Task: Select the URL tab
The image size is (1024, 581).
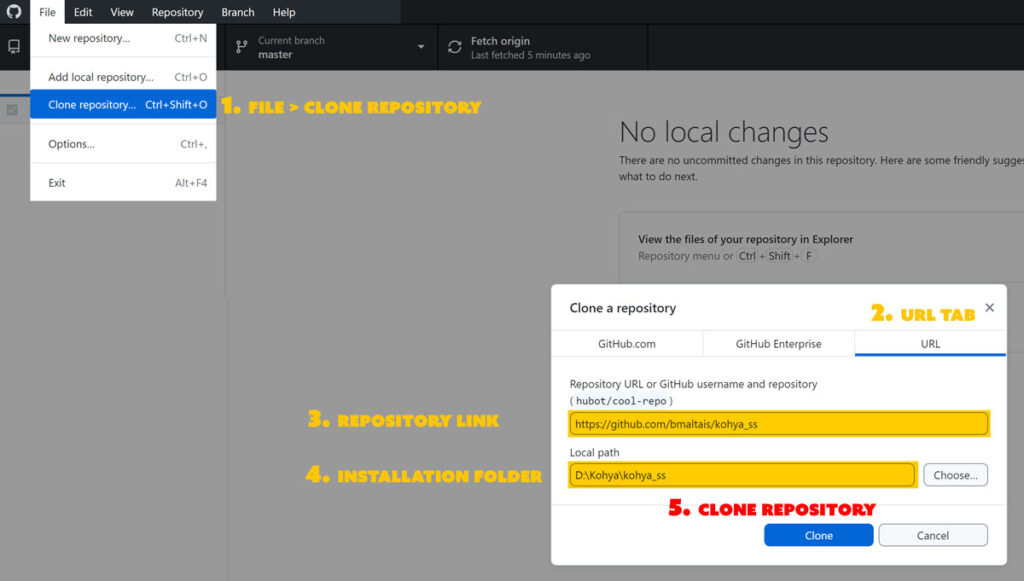Action: click(929, 342)
